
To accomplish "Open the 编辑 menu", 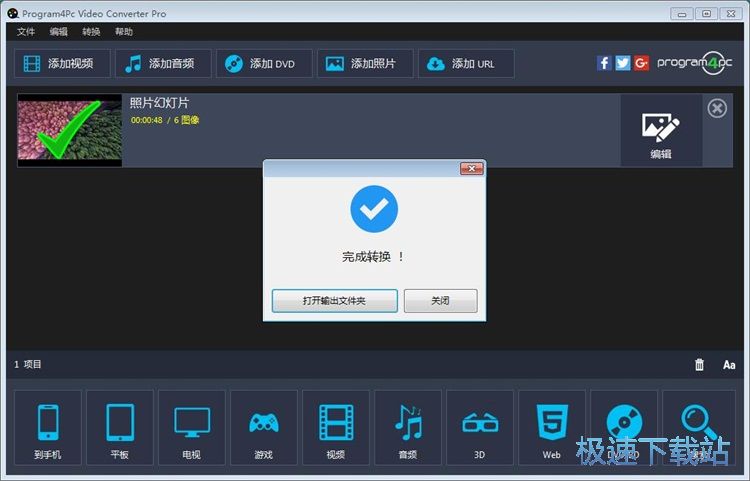I will point(58,32).
